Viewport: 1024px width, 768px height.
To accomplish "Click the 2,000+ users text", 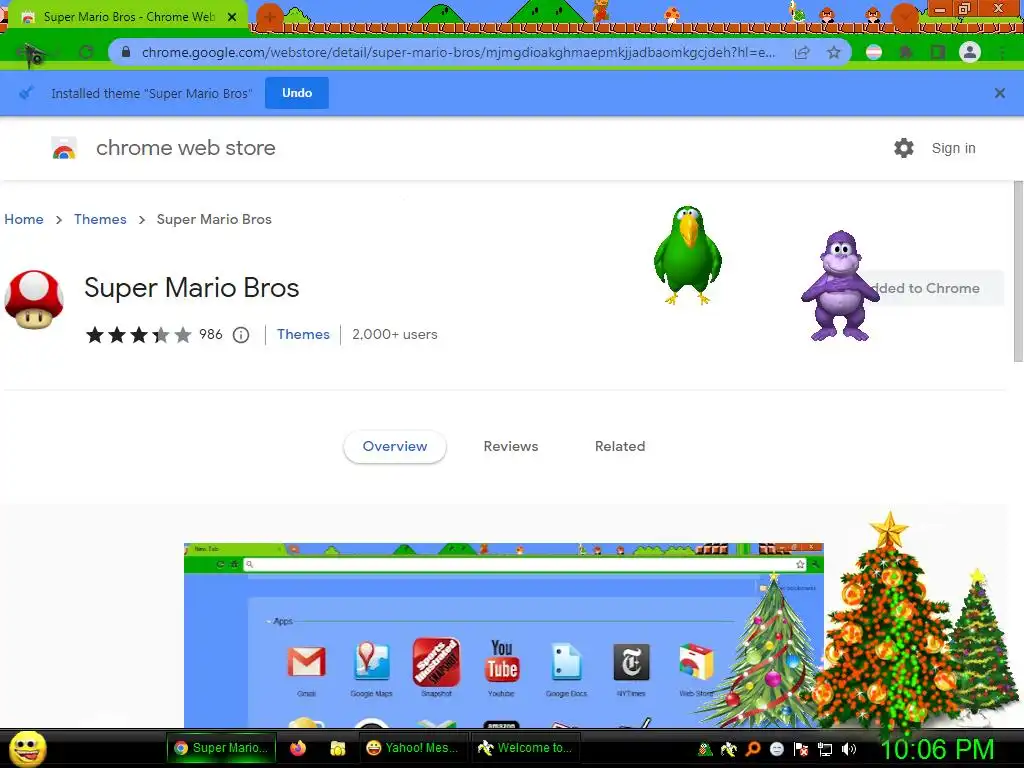I will click(x=394, y=334).
